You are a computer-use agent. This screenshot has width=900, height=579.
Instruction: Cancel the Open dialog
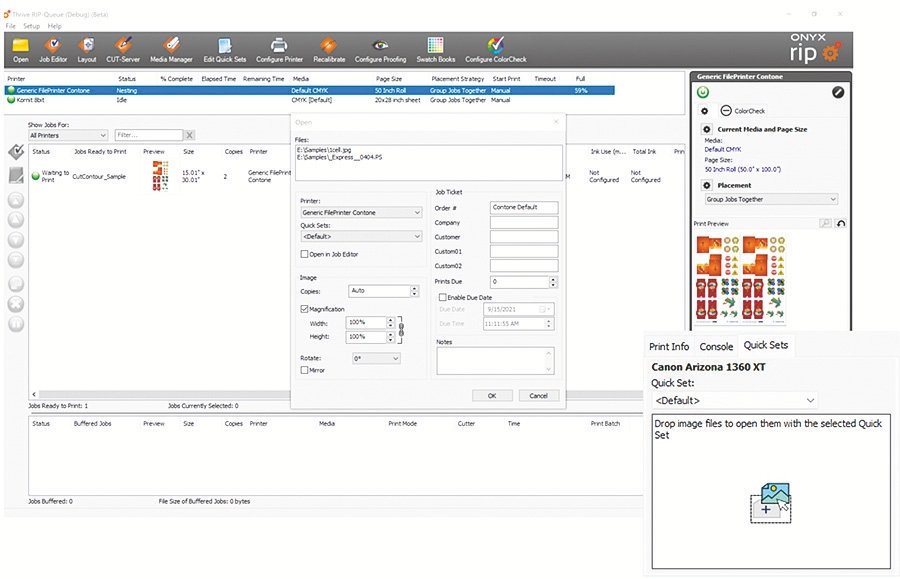point(538,395)
